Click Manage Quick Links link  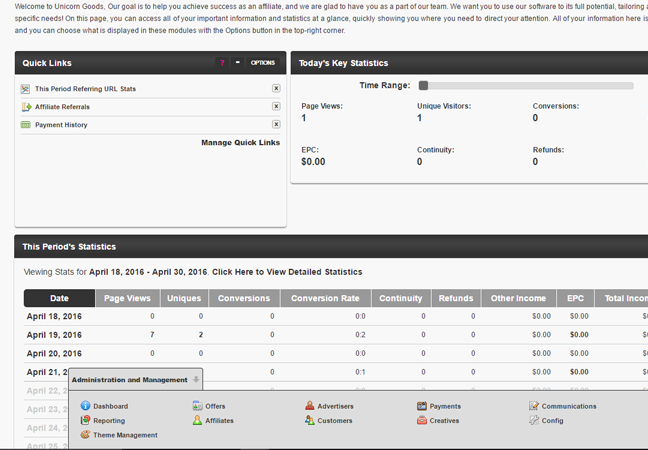pyautogui.click(x=241, y=143)
